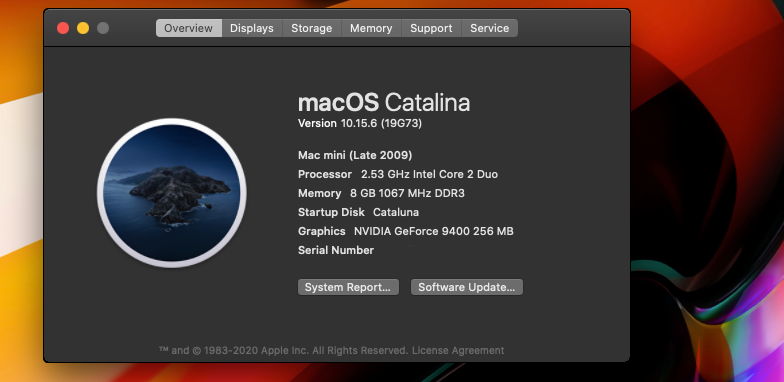Click the Version 10.15.6 (19G73) text

[x=360, y=123]
